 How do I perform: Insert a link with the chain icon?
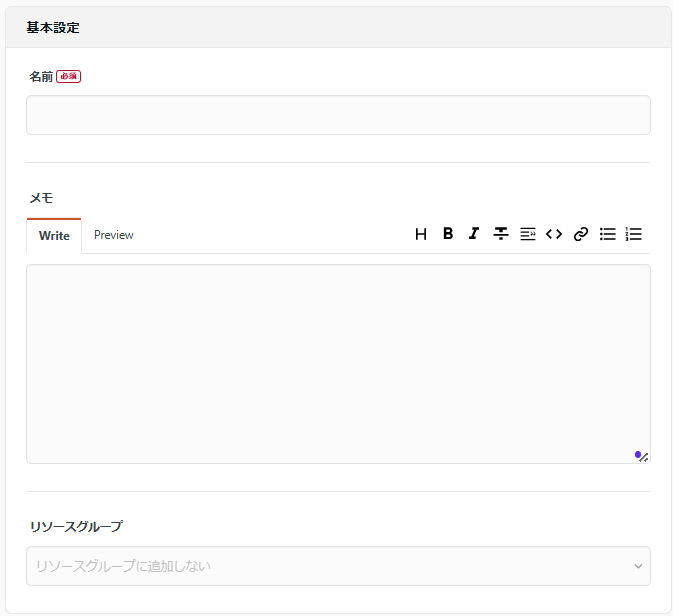pyautogui.click(x=580, y=234)
